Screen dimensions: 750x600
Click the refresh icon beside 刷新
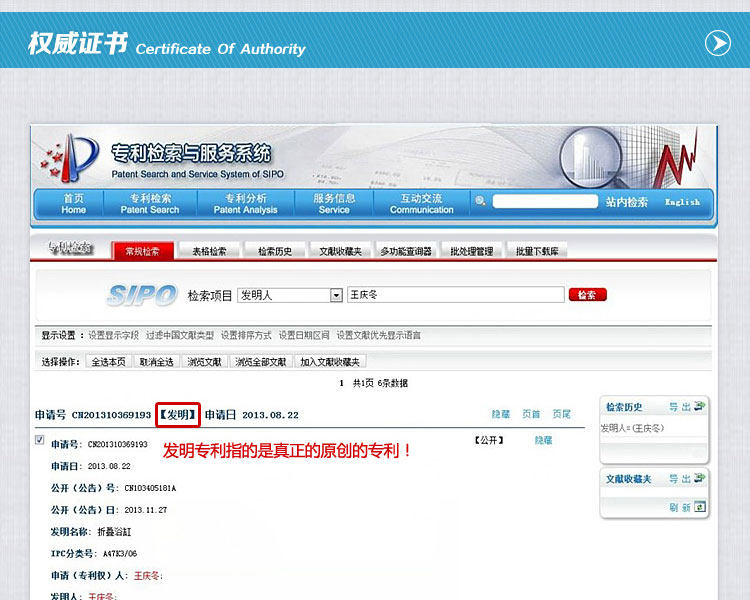point(700,507)
